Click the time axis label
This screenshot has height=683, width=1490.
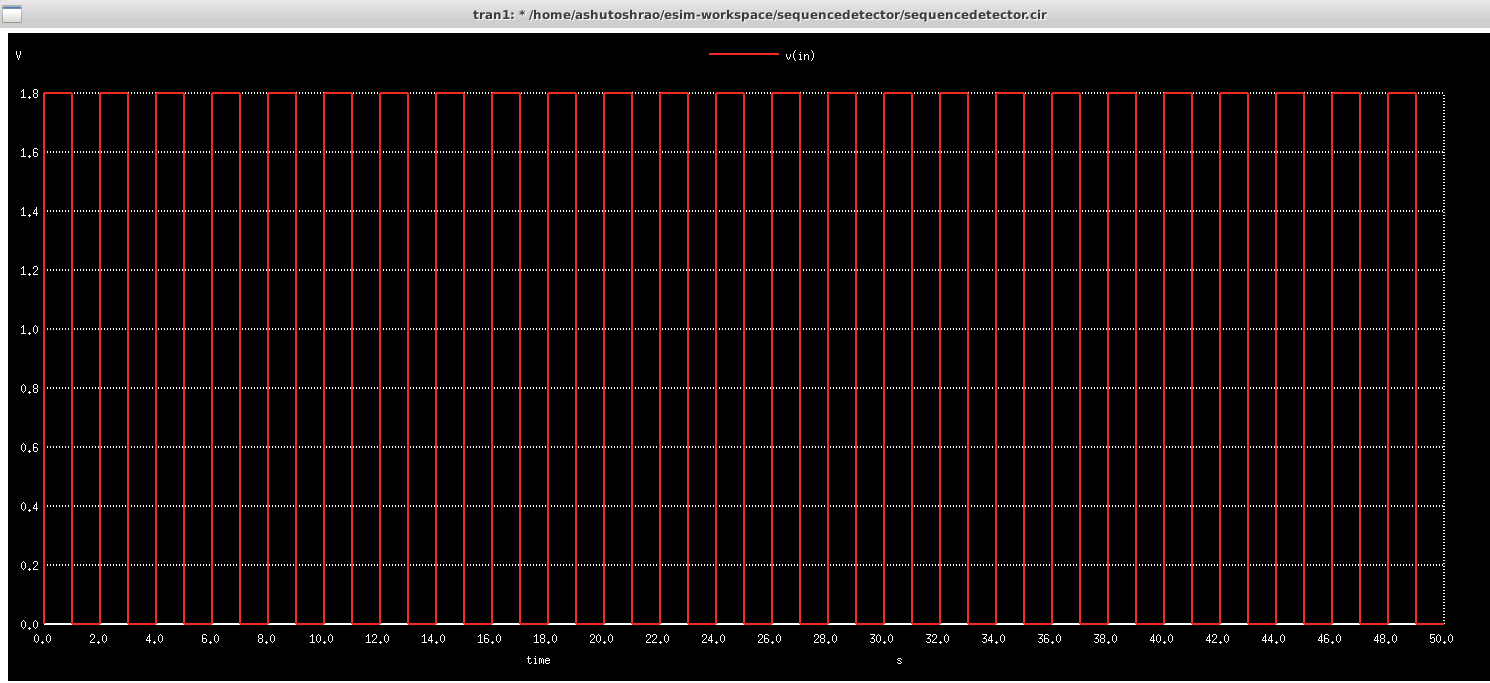coord(538,660)
